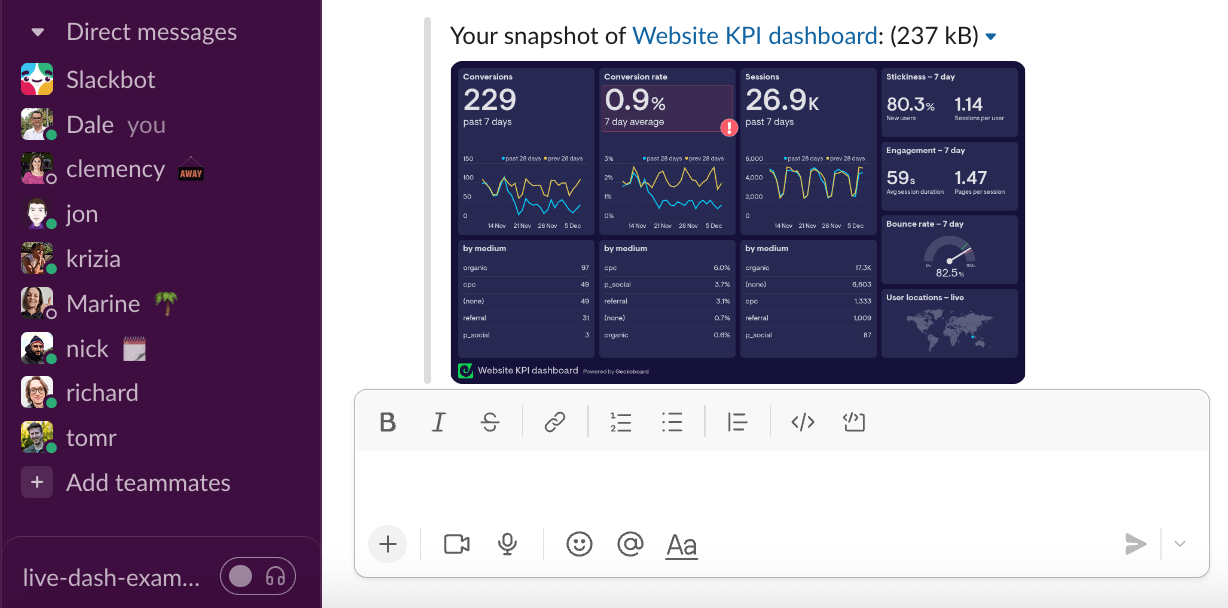Toggle bold formatting in the composer
Screen dimensions: 1228x608
388,422
